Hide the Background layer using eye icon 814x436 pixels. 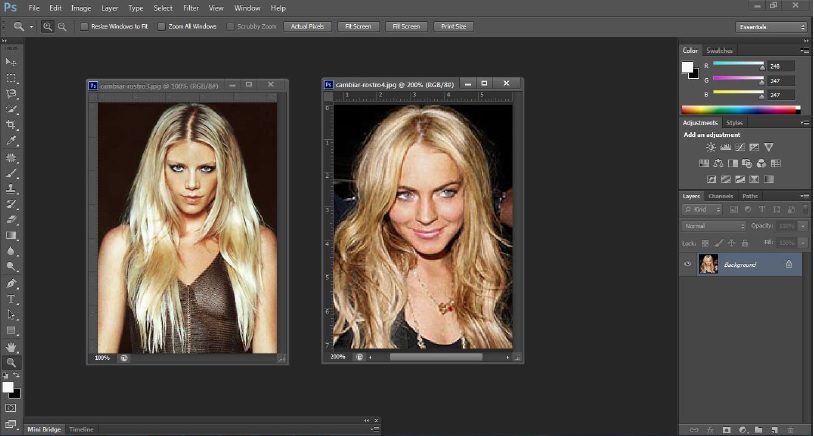click(687, 264)
